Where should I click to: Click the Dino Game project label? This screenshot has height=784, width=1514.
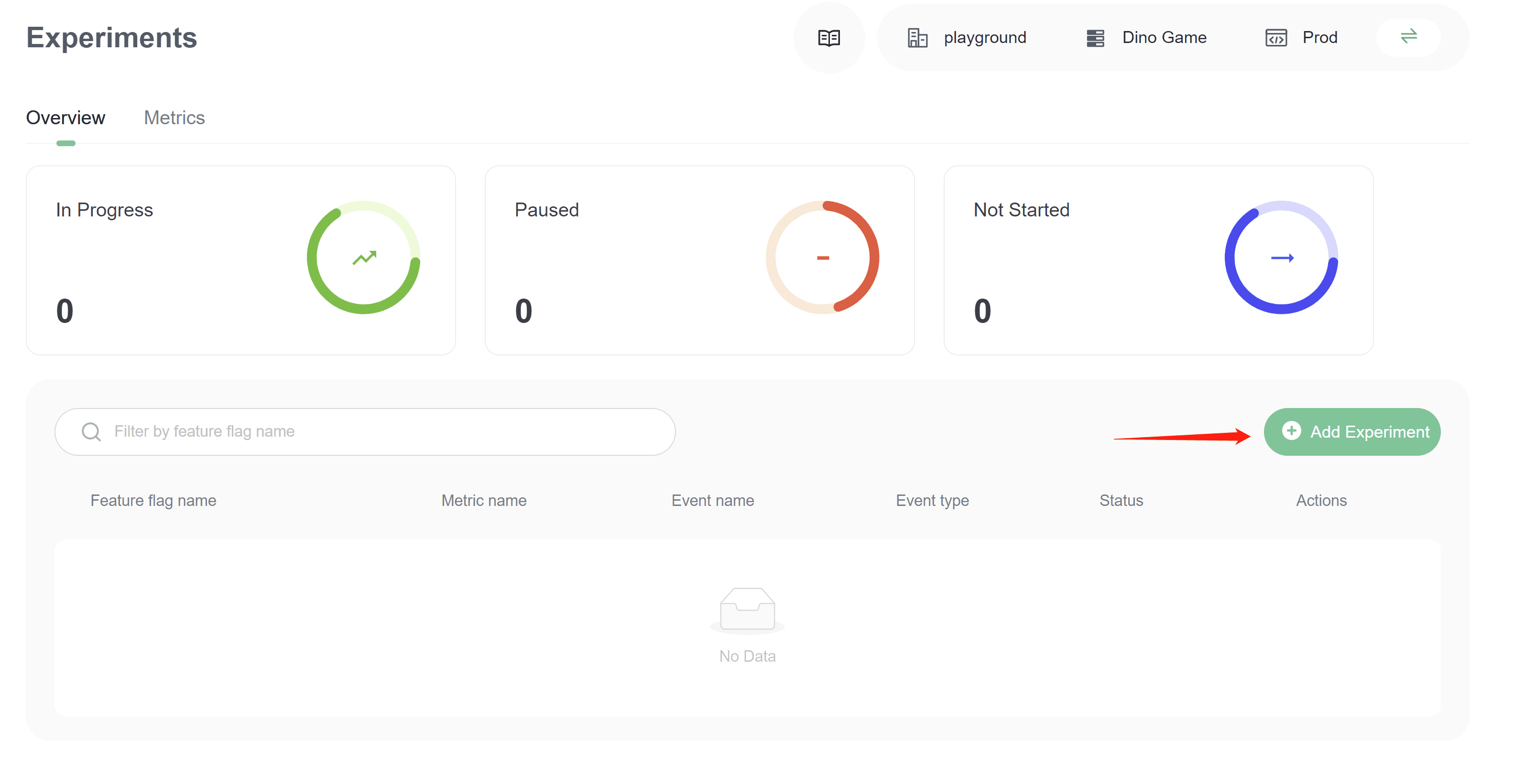tap(1164, 38)
